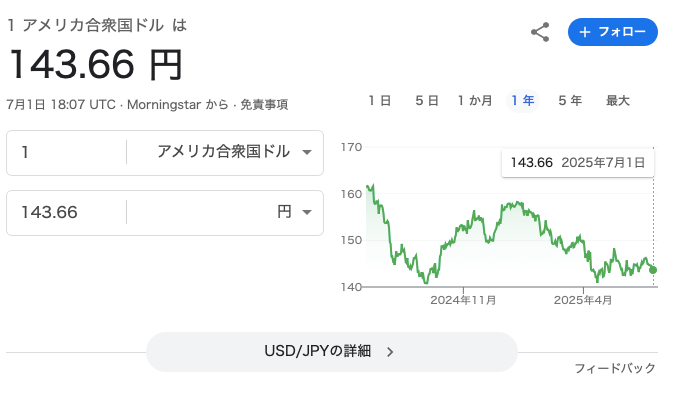Click the dollar amount input field showing 1
The width and height of the screenshot is (673, 408).
(x=67, y=152)
